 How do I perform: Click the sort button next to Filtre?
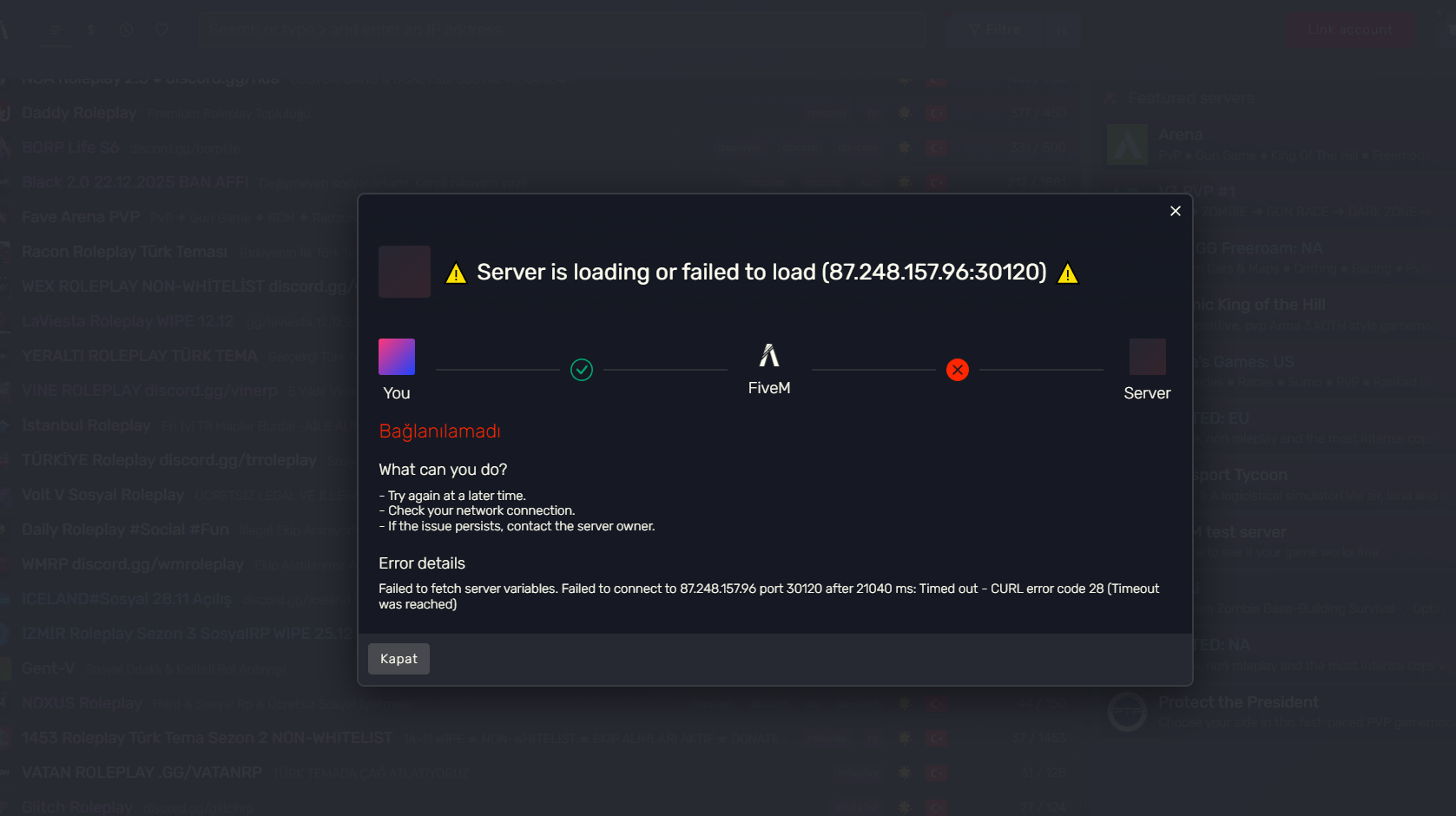[x=1061, y=30]
